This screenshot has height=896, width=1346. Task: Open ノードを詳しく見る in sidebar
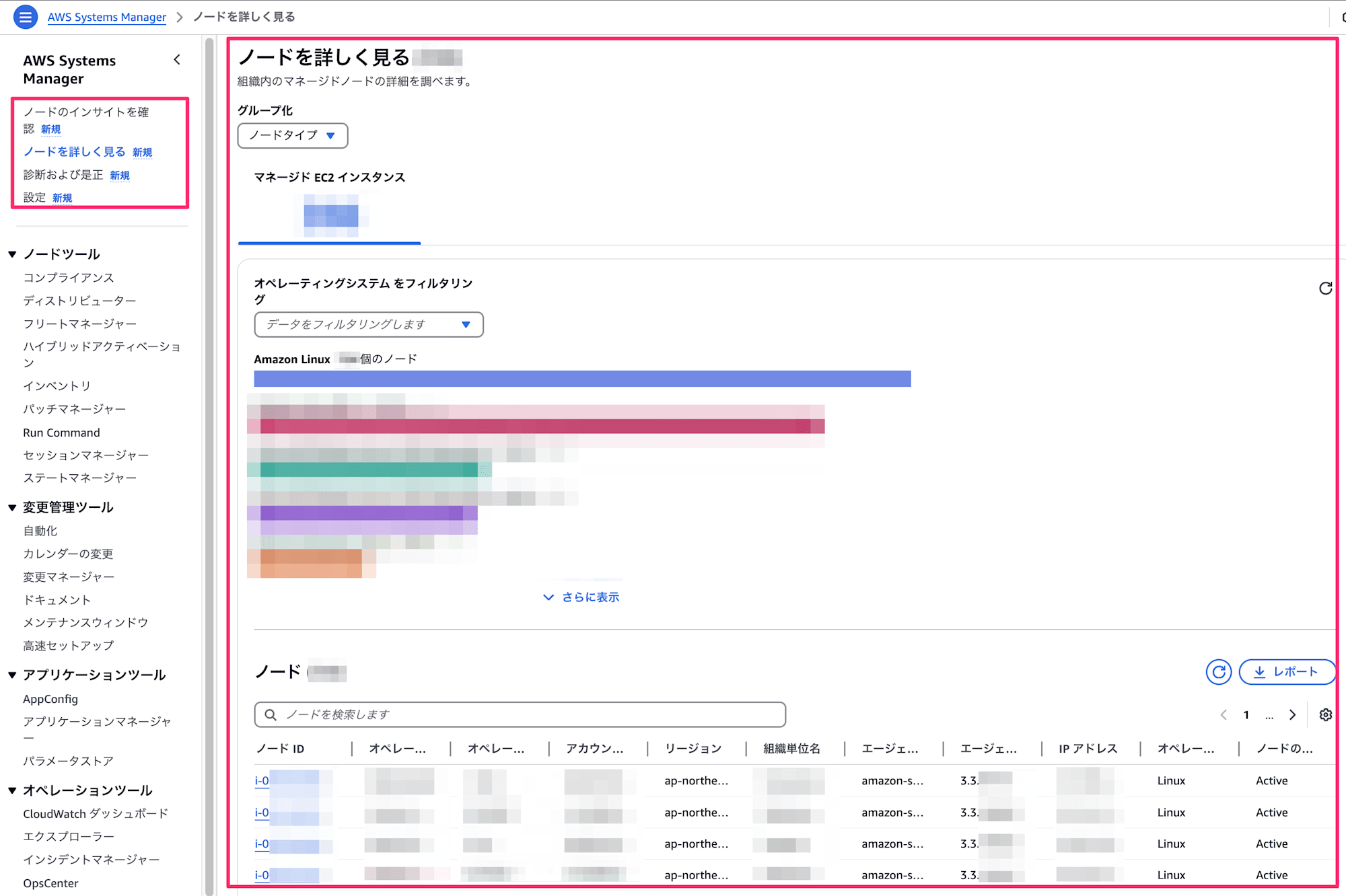click(x=74, y=152)
